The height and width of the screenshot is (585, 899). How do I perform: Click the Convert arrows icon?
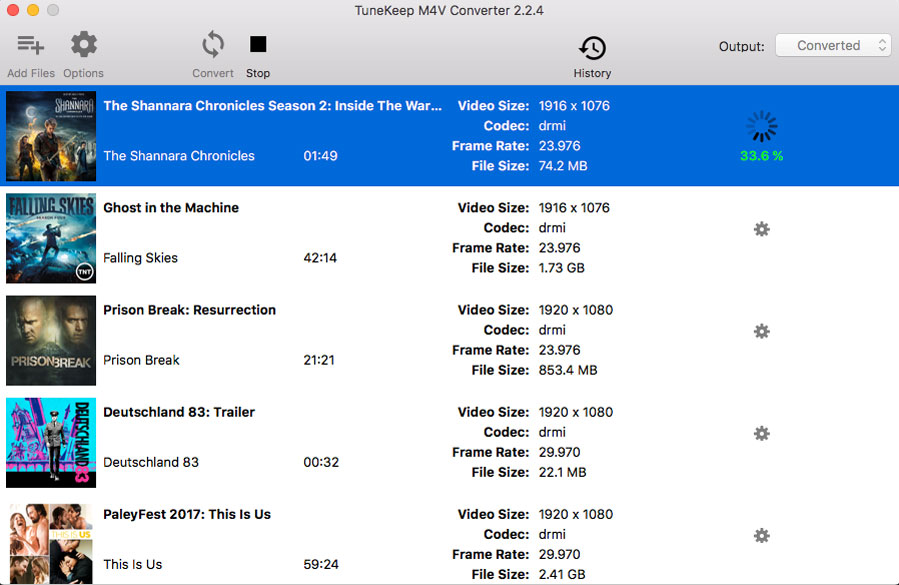tap(213, 45)
